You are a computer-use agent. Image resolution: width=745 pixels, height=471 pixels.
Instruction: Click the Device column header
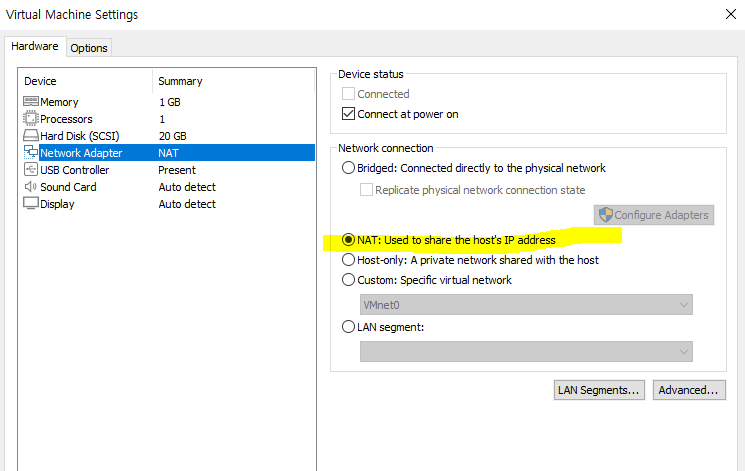(x=86, y=81)
